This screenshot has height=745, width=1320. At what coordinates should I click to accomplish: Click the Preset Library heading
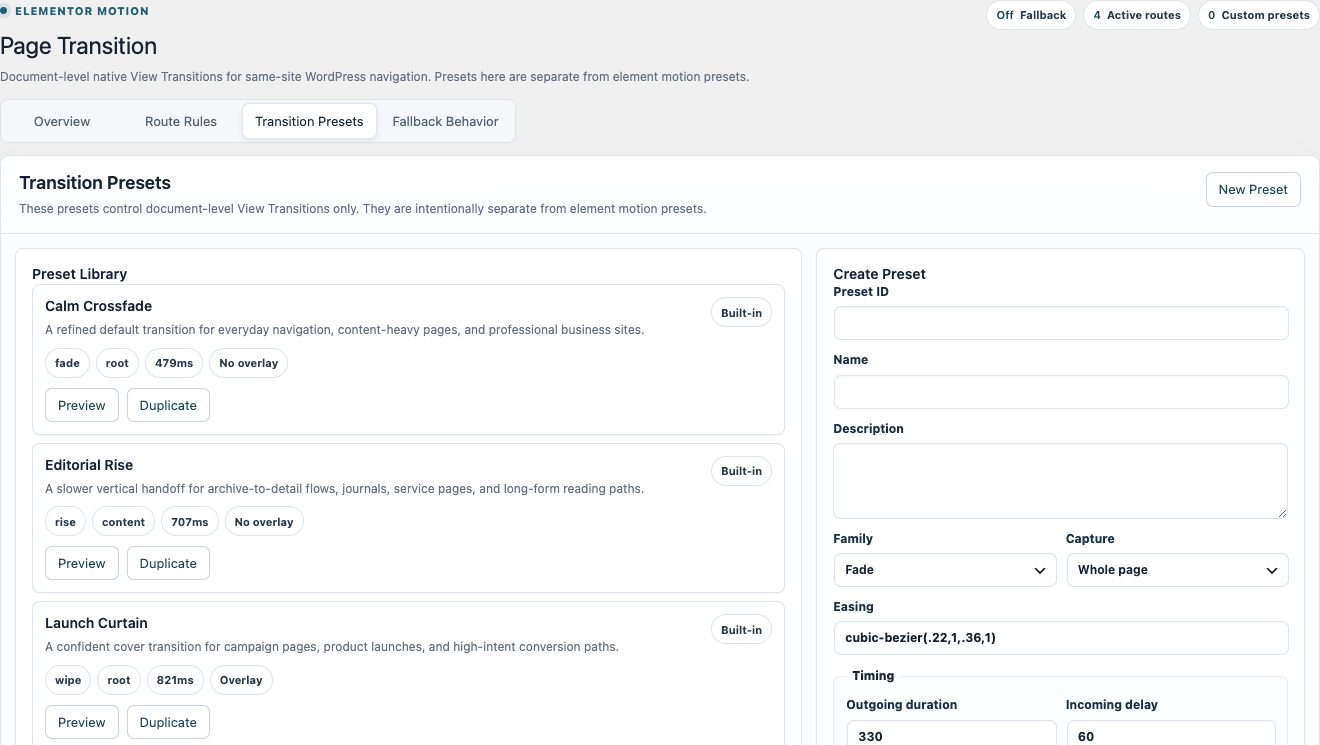(80, 274)
